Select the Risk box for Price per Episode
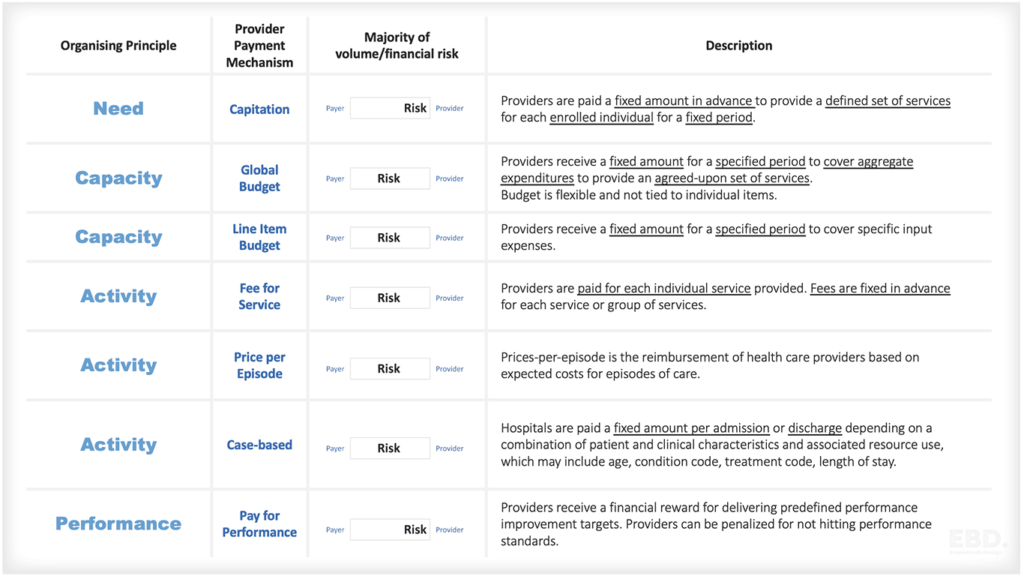Screen dimensions: 1024x576 click(x=390, y=369)
